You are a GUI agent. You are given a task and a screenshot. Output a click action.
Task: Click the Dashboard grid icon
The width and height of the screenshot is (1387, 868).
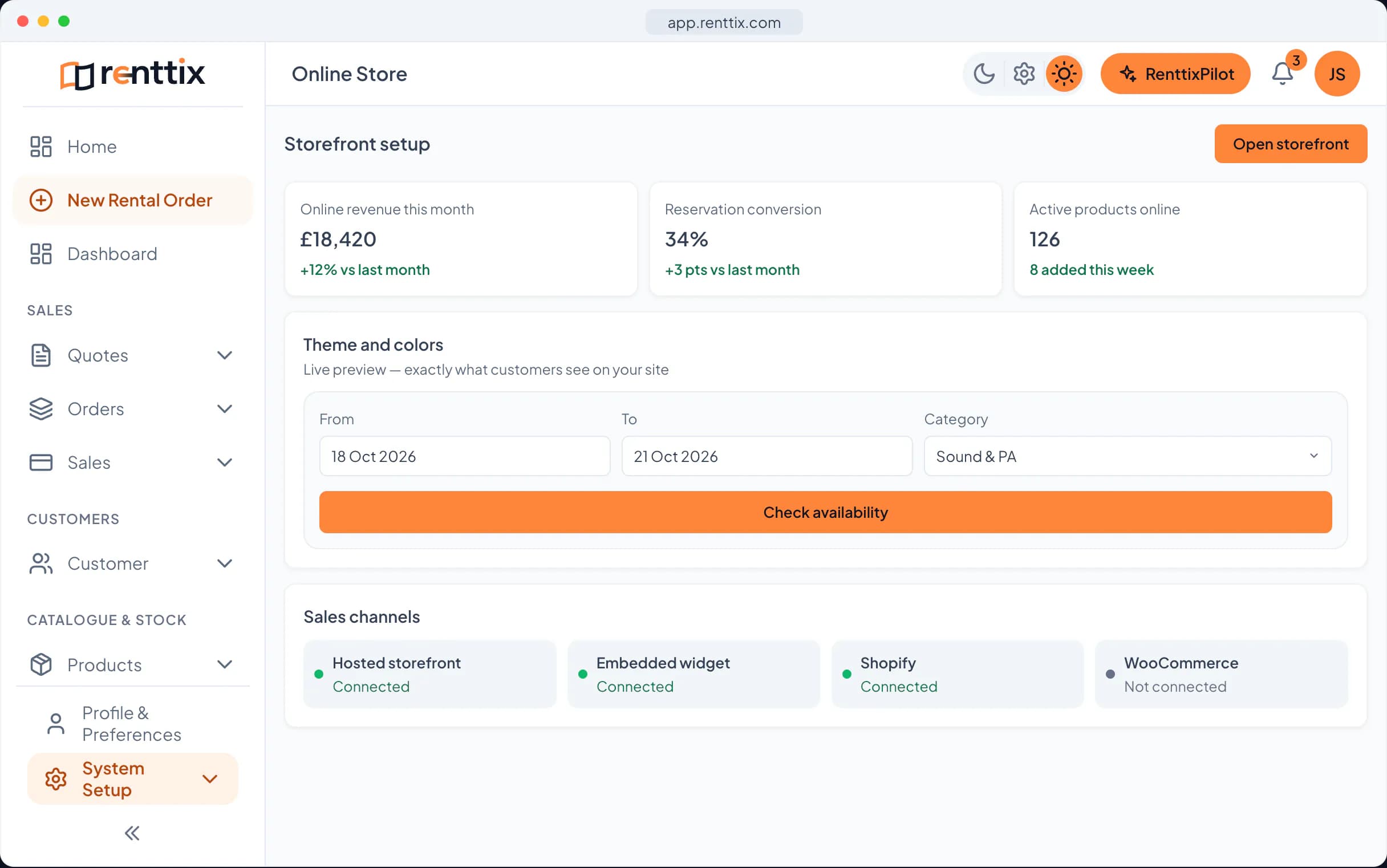coord(40,254)
